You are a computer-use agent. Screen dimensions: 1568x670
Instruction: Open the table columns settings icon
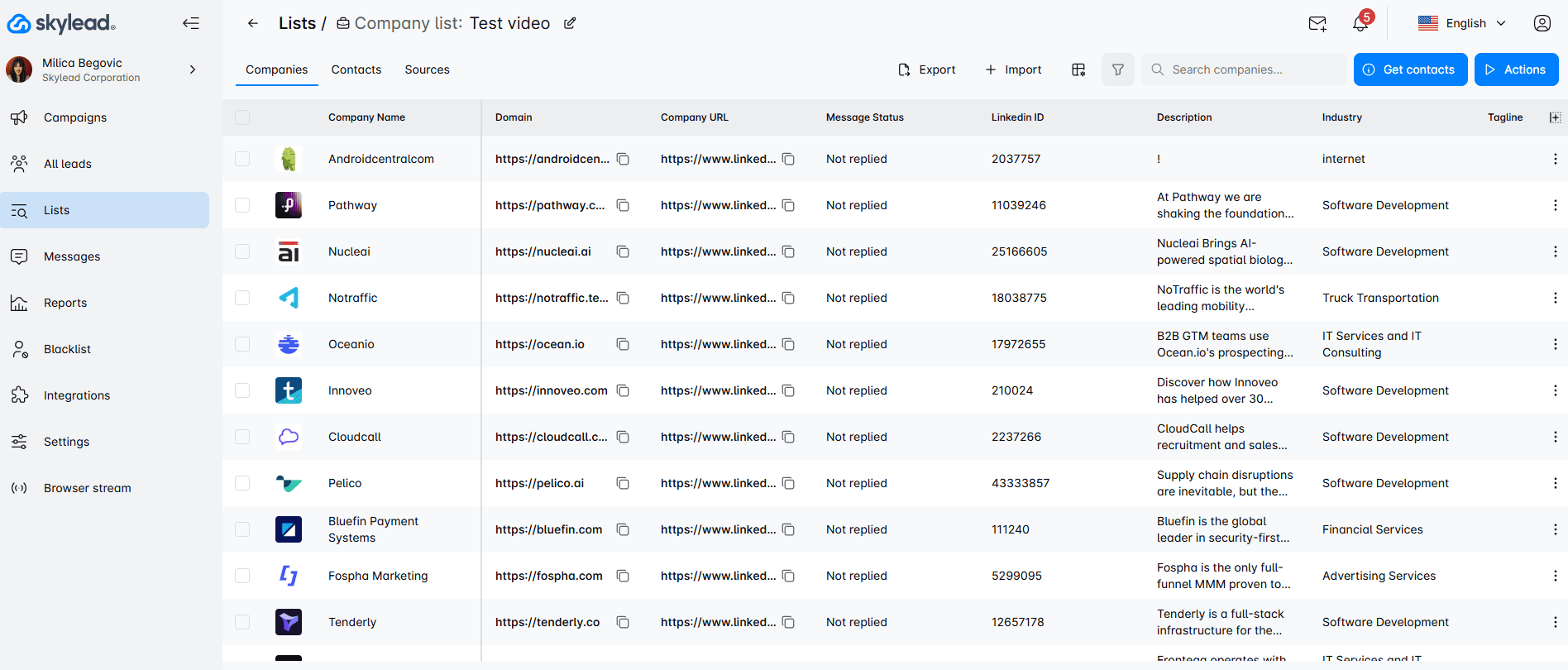click(x=1078, y=69)
